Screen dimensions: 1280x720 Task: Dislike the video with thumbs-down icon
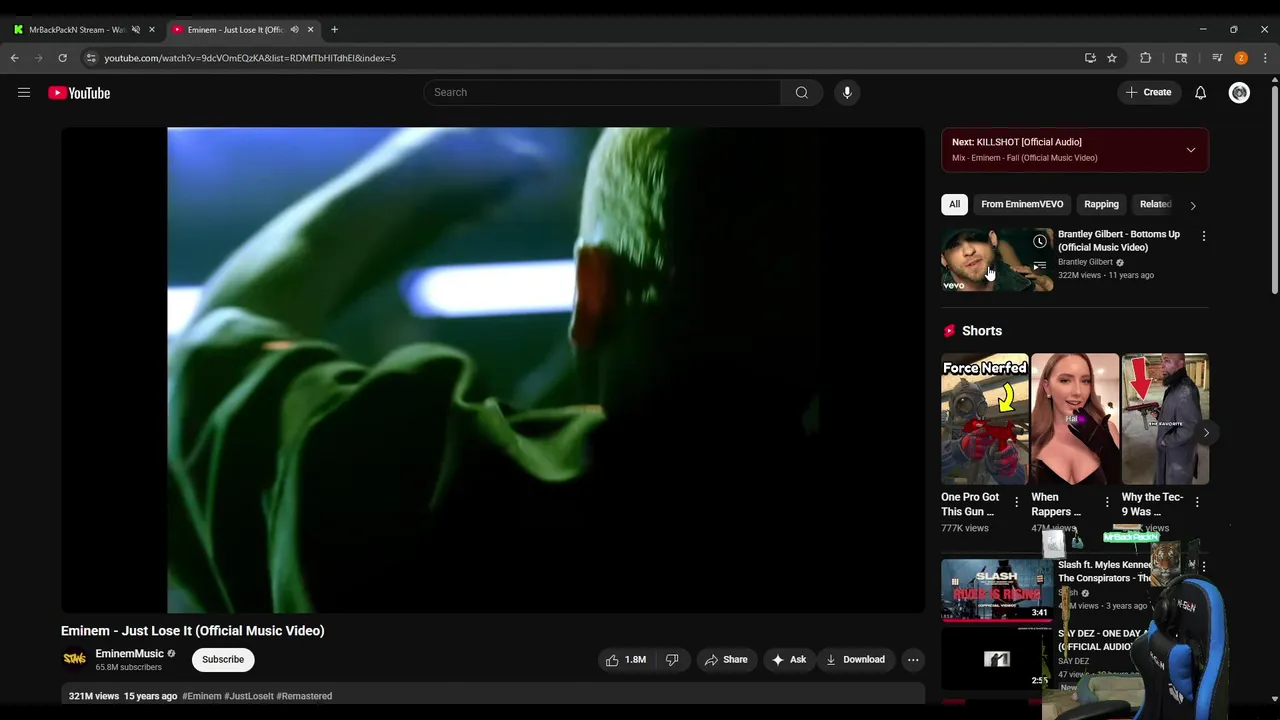(x=672, y=660)
